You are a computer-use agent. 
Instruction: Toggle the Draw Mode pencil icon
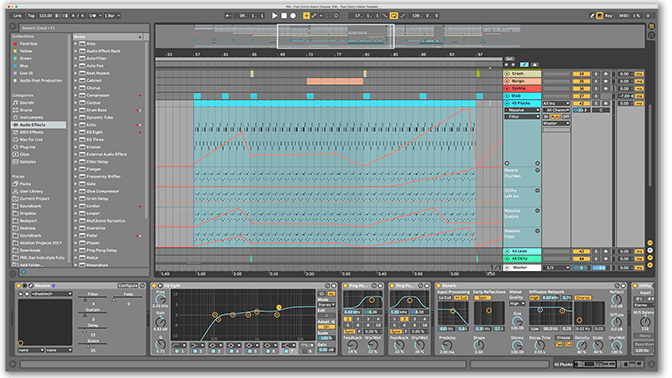point(592,15)
